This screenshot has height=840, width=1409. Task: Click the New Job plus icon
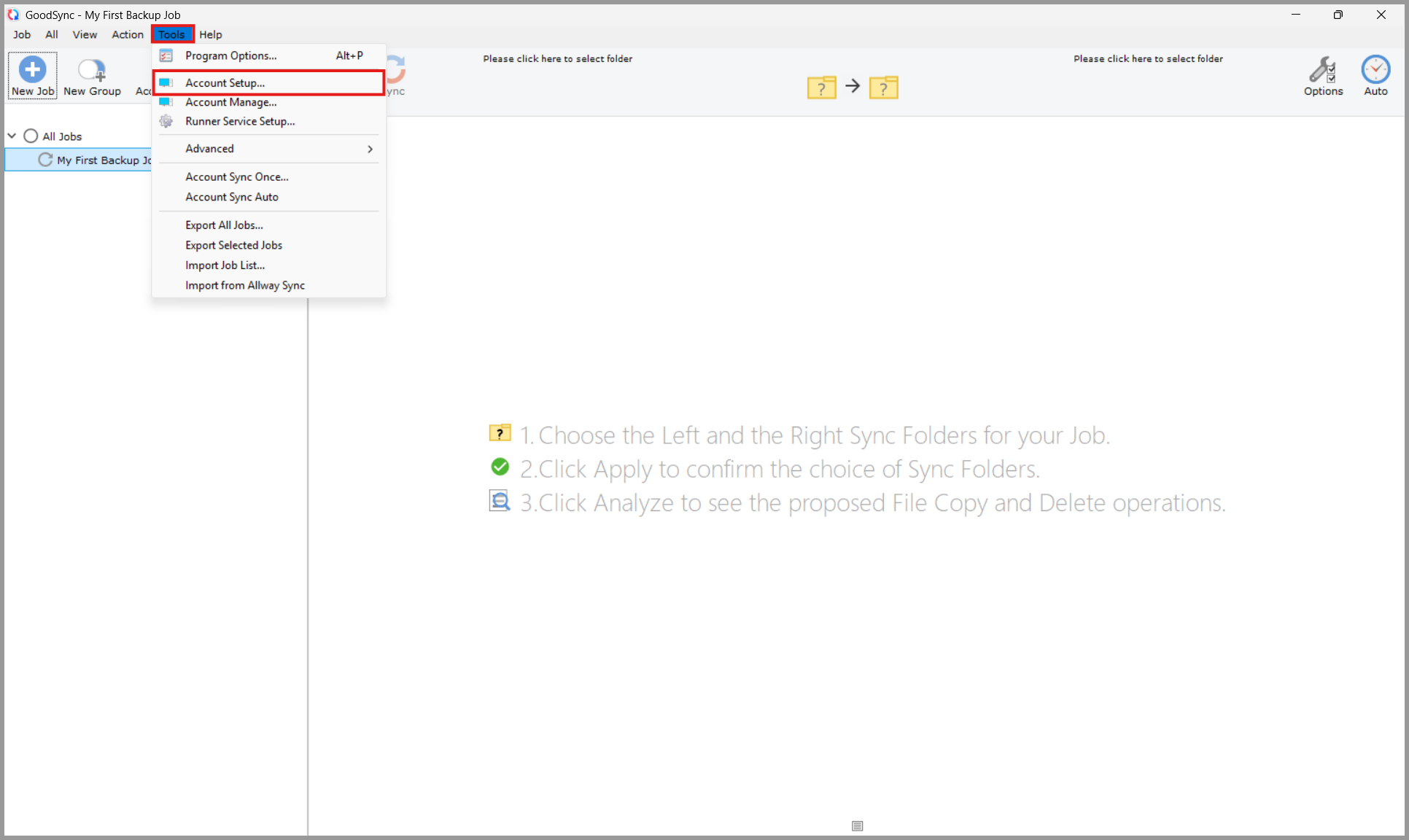[x=32, y=69]
